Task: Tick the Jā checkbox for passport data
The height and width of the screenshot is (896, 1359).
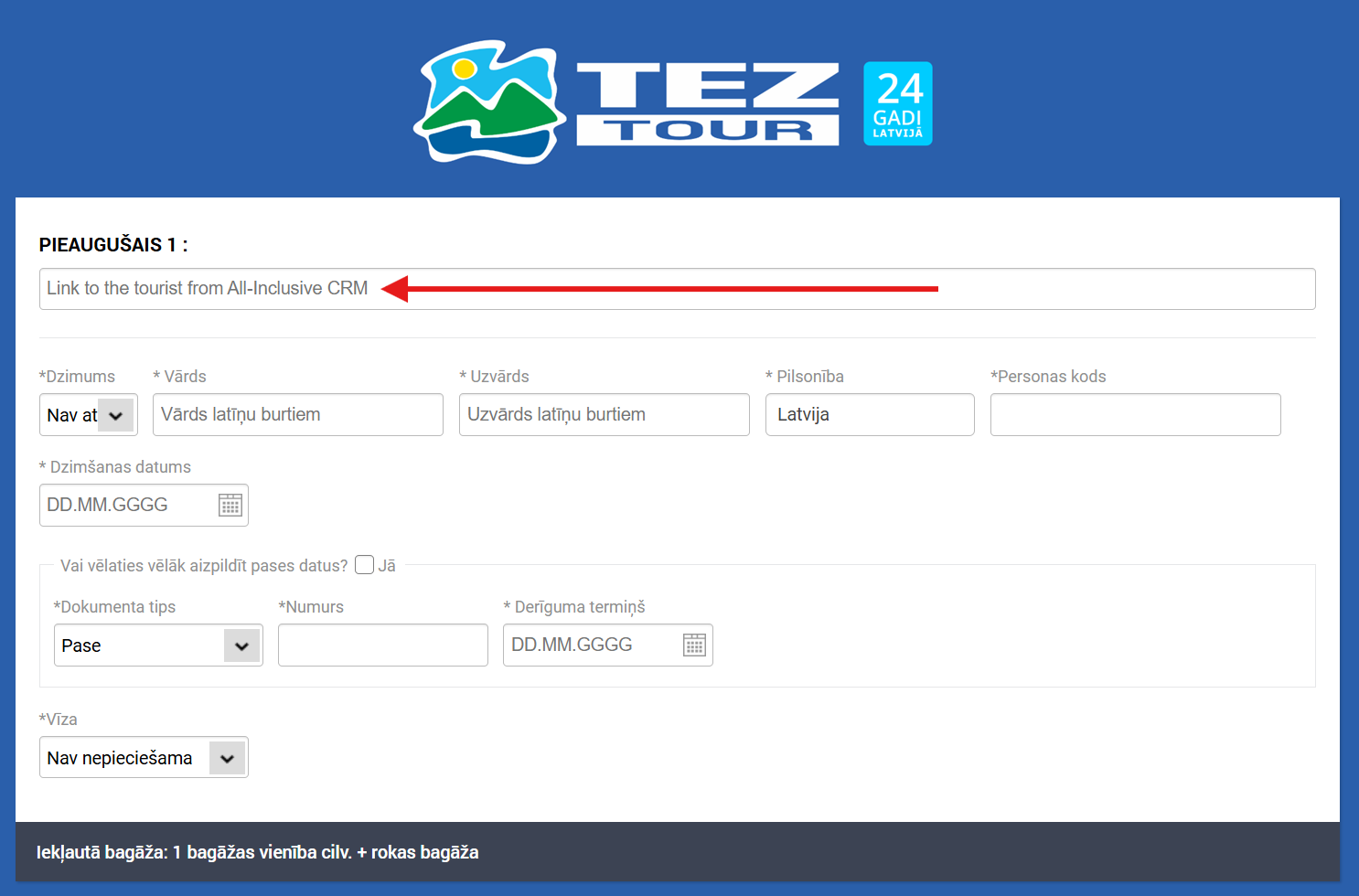Action: [365, 565]
